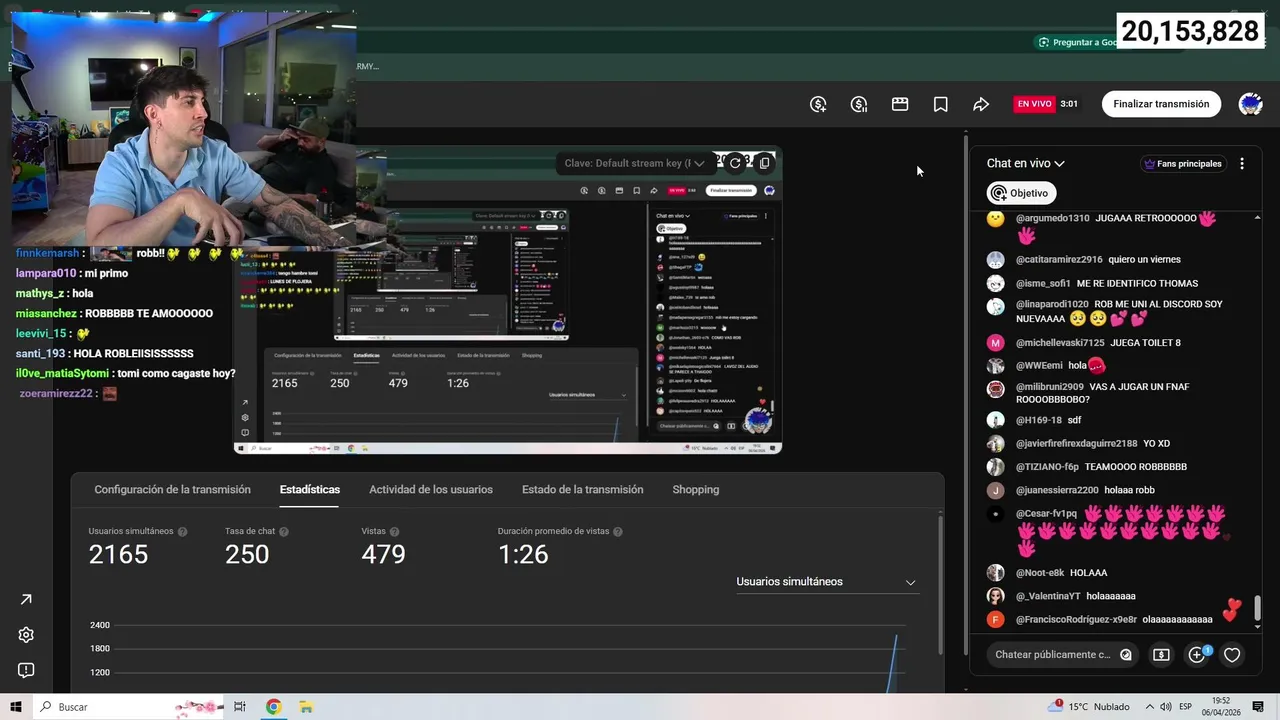The height and width of the screenshot is (720, 1280).
Task: Switch to the Shopping tab
Action: [x=695, y=490]
